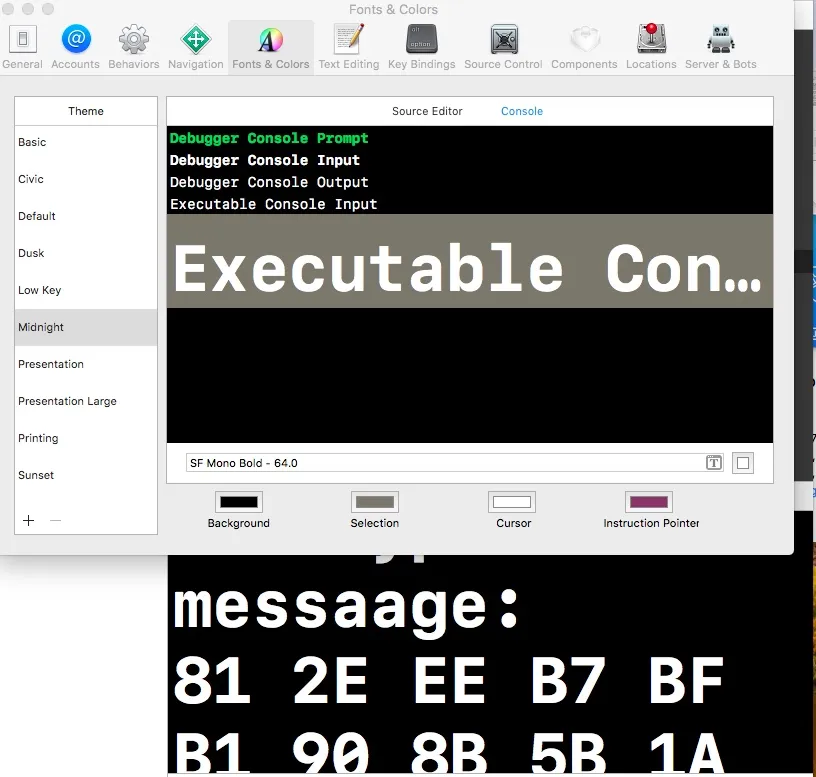This screenshot has width=816, height=777.
Task: Select the Basic theme
Action: pos(86,142)
